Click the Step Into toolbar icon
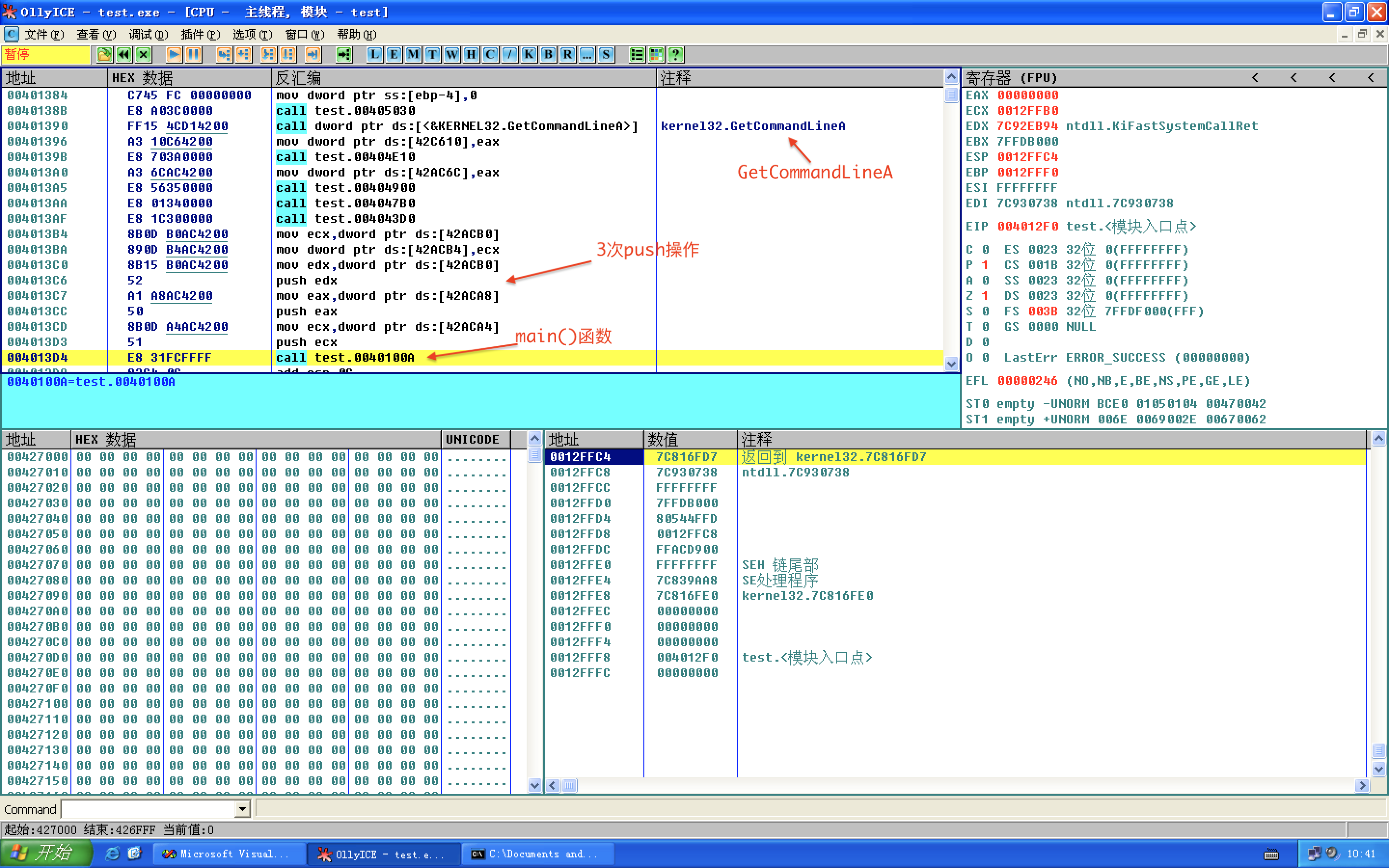This screenshot has height=868, width=1389. pyautogui.click(x=224, y=54)
